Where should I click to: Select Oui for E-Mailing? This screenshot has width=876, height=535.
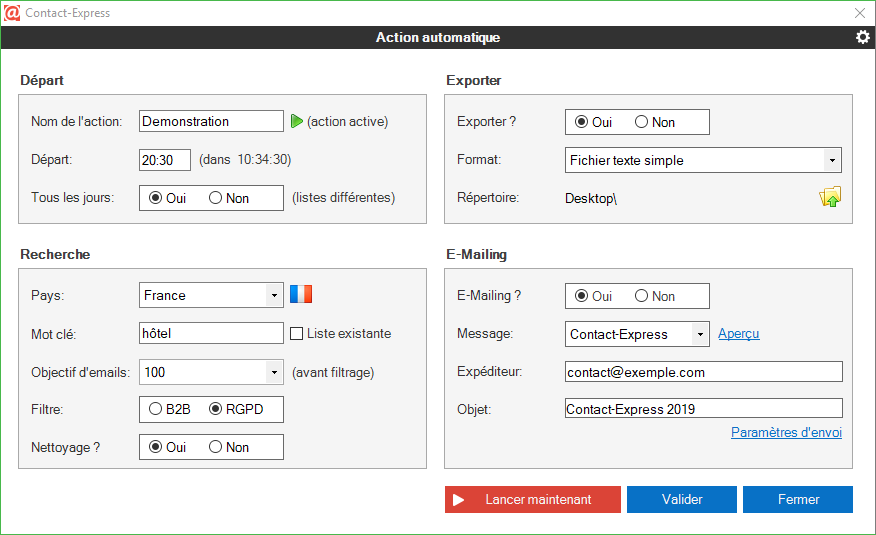click(593, 296)
